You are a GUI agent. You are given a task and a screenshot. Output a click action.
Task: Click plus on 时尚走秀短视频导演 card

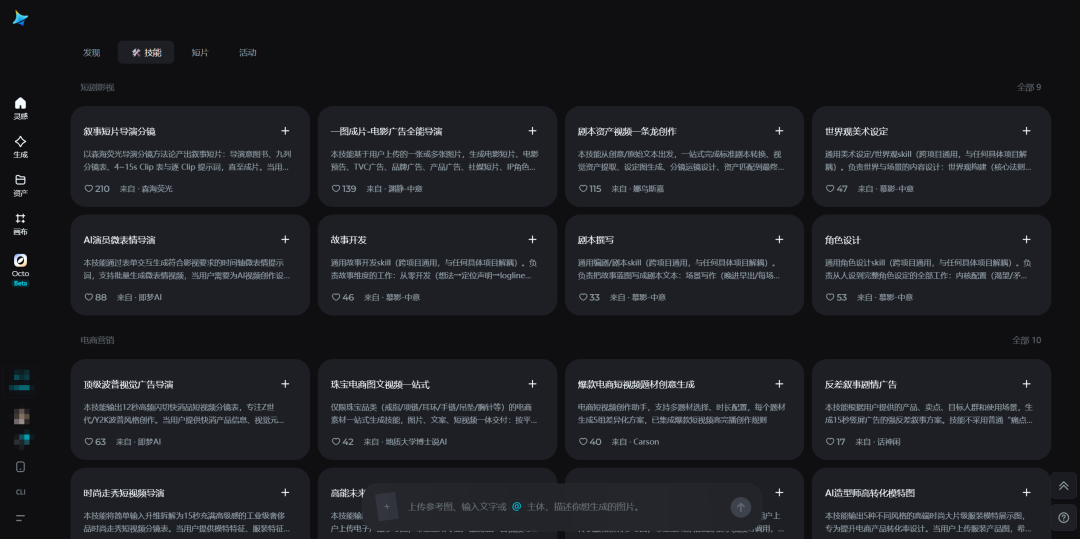[285, 493]
